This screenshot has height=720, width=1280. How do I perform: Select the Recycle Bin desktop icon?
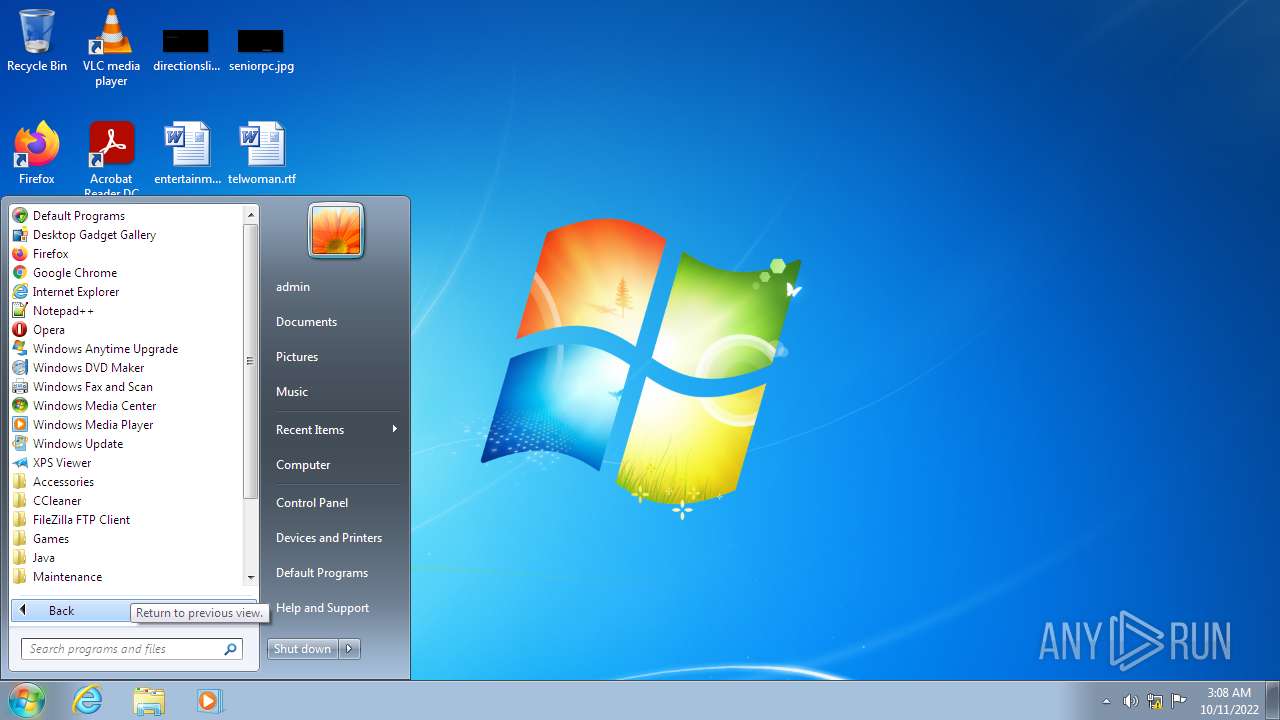(x=37, y=42)
